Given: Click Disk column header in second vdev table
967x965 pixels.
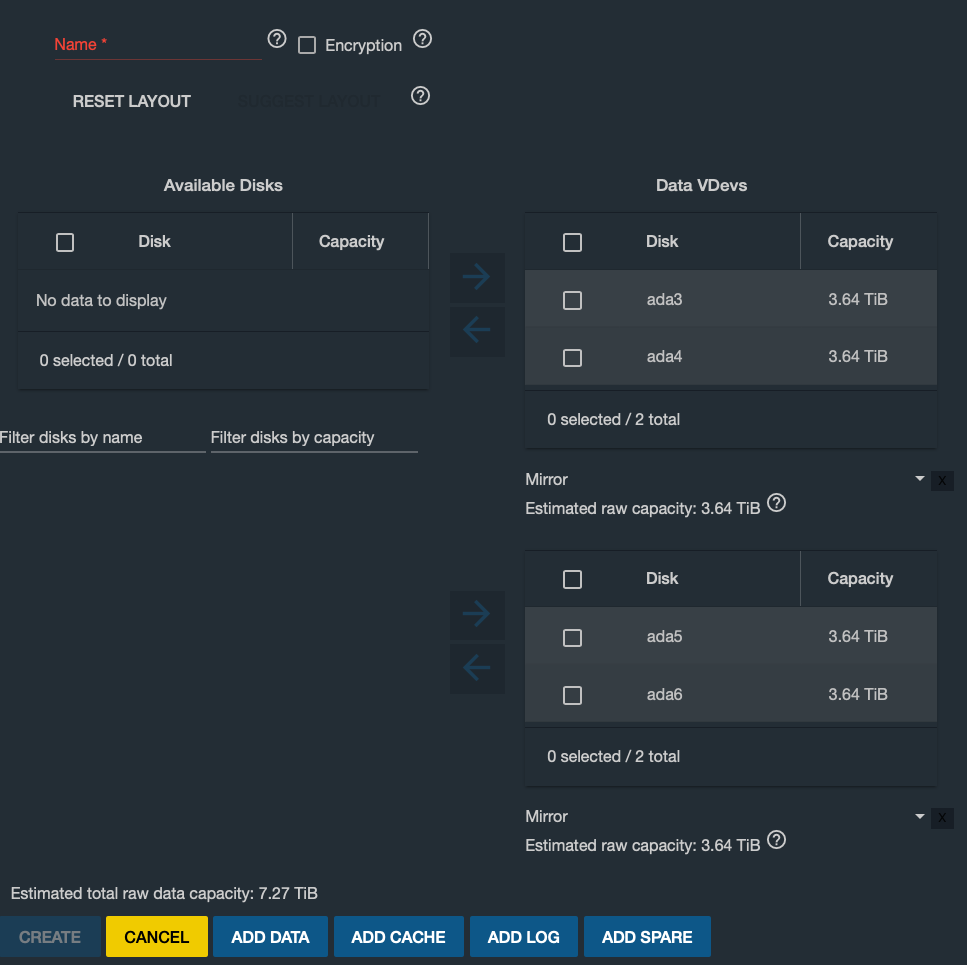Looking at the screenshot, I should pyautogui.click(x=662, y=578).
